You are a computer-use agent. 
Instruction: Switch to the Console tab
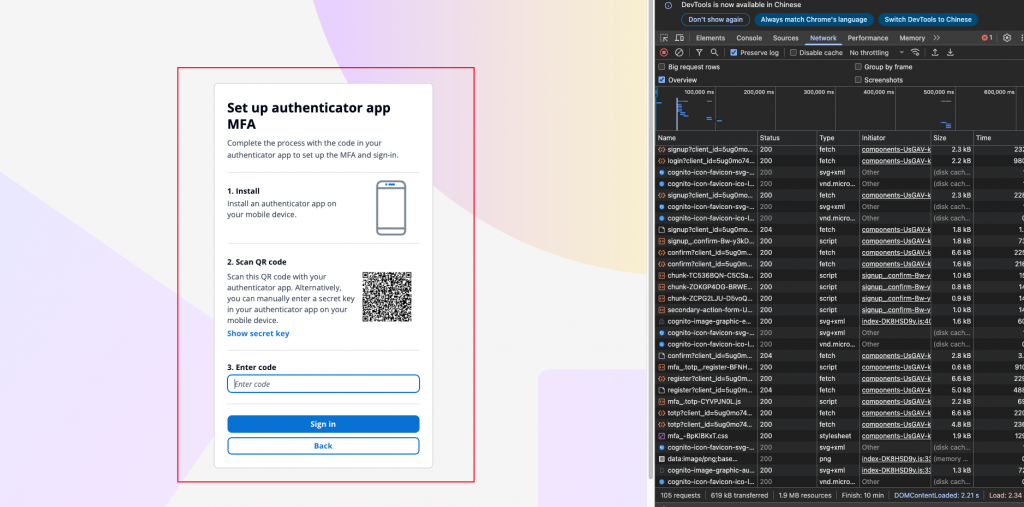[749, 38]
